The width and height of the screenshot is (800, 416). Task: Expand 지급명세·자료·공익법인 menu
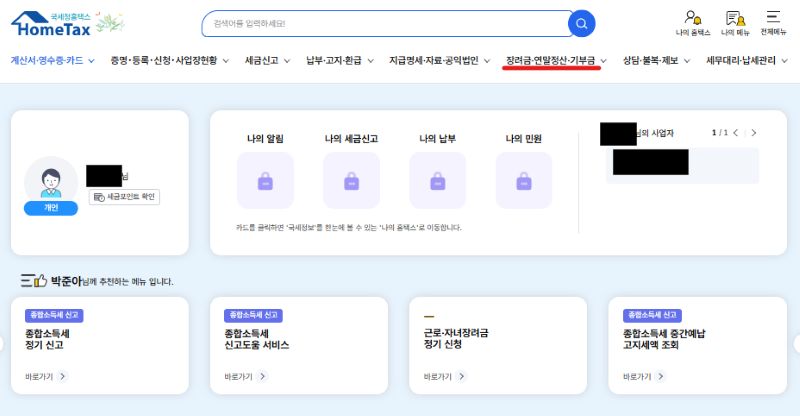[x=439, y=60]
